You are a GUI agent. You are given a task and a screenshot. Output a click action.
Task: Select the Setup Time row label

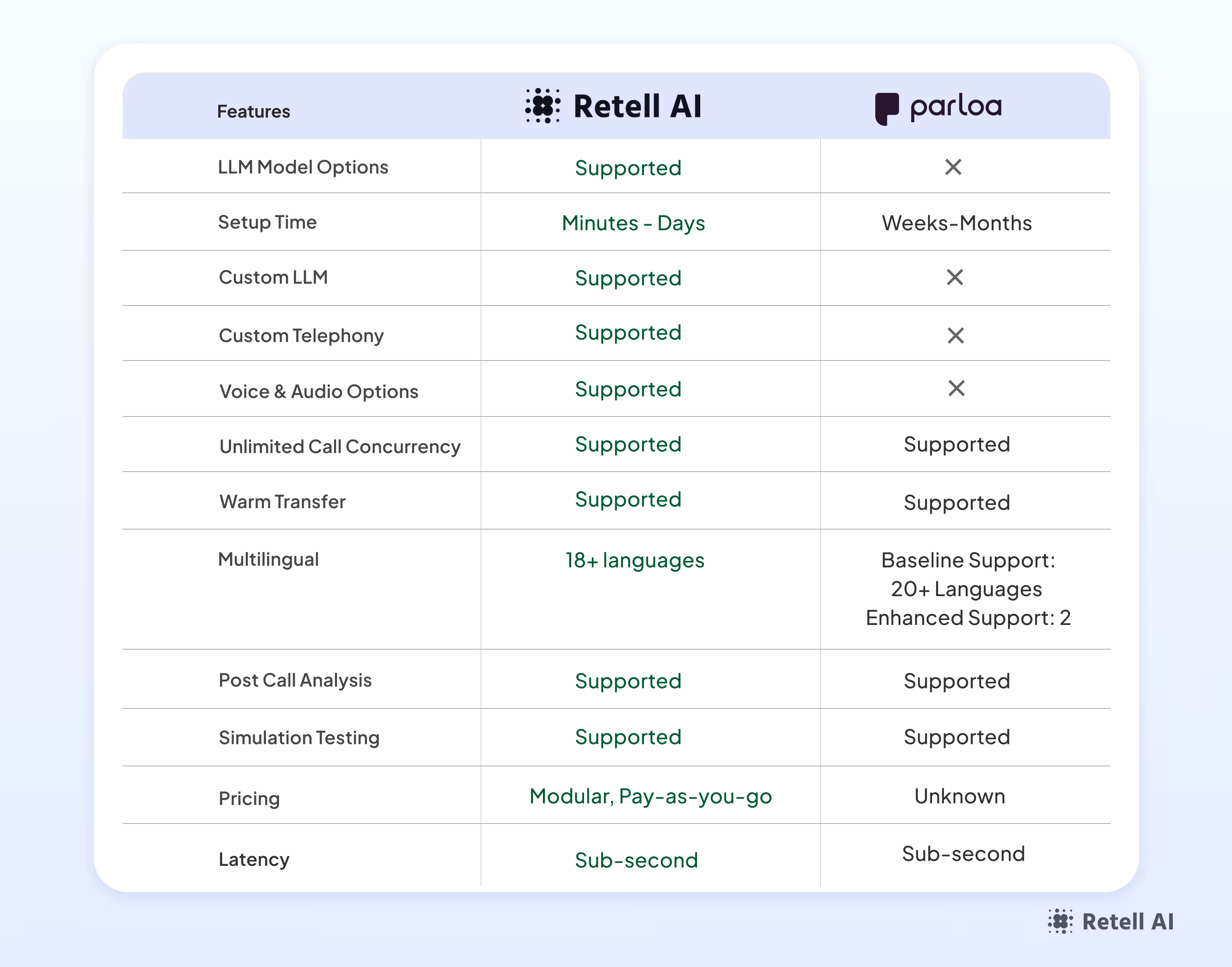267,222
